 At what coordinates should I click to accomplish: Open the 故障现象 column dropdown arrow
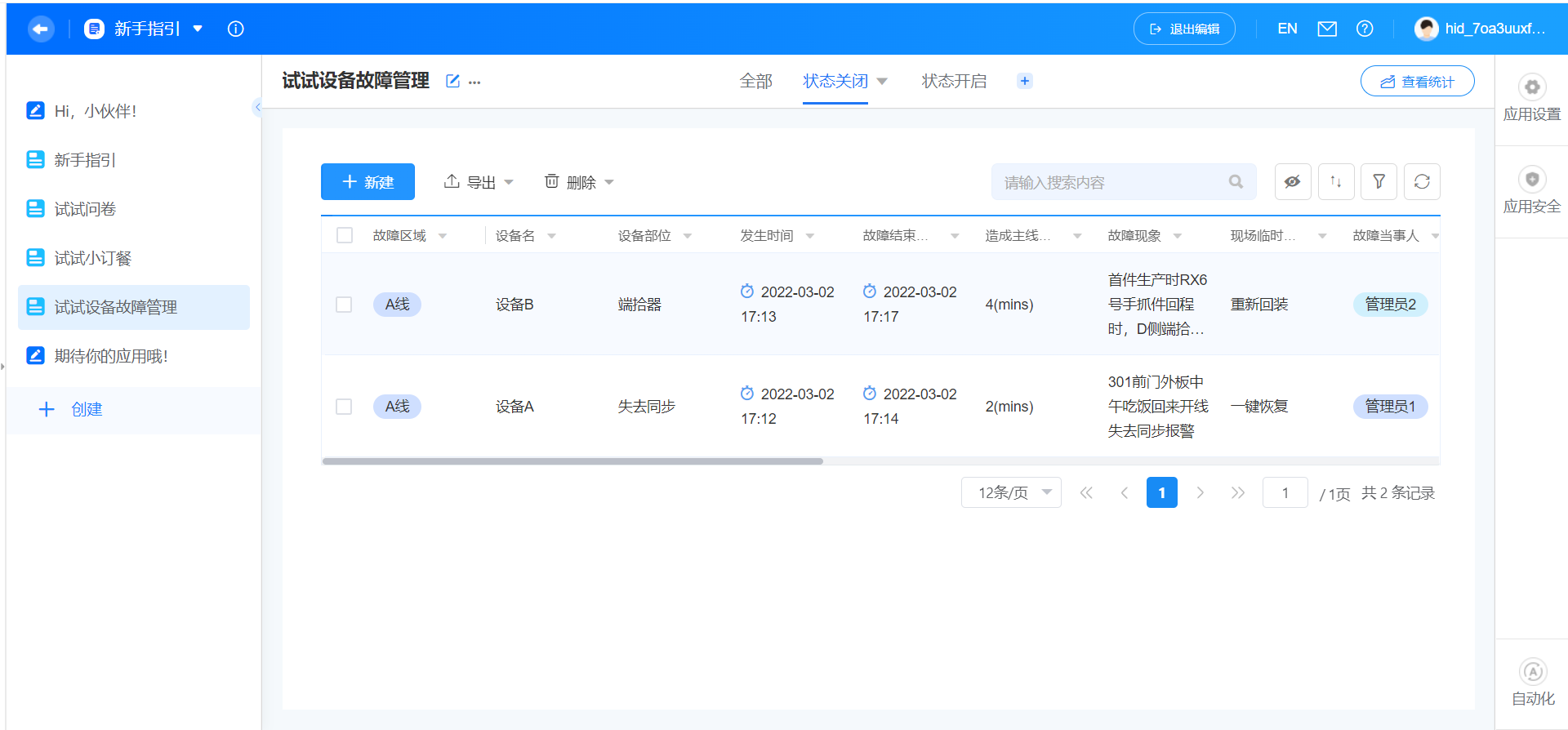pyautogui.click(x=1178, y=236)
